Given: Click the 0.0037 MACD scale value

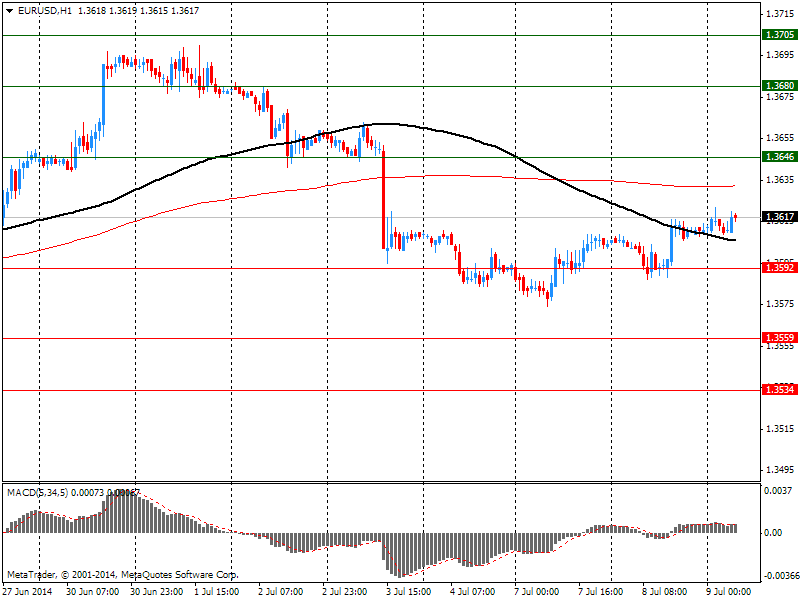Looking at the screenshot, I should click(x=778, y=490).
